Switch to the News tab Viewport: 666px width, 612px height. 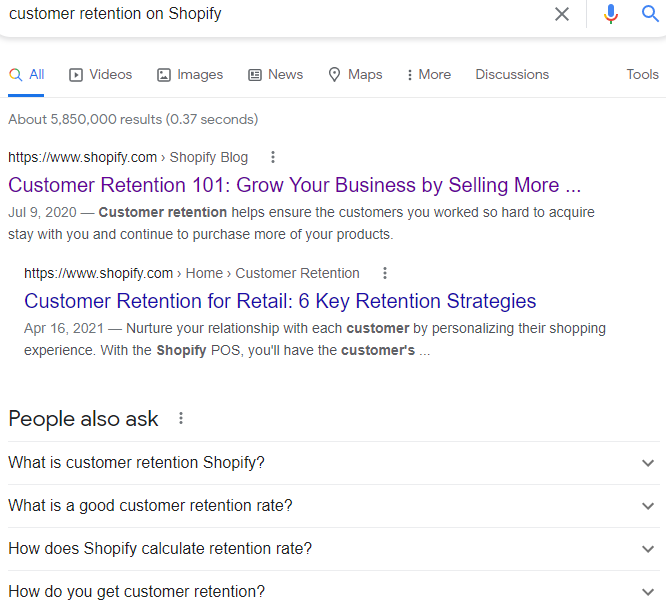coord(275,75)
